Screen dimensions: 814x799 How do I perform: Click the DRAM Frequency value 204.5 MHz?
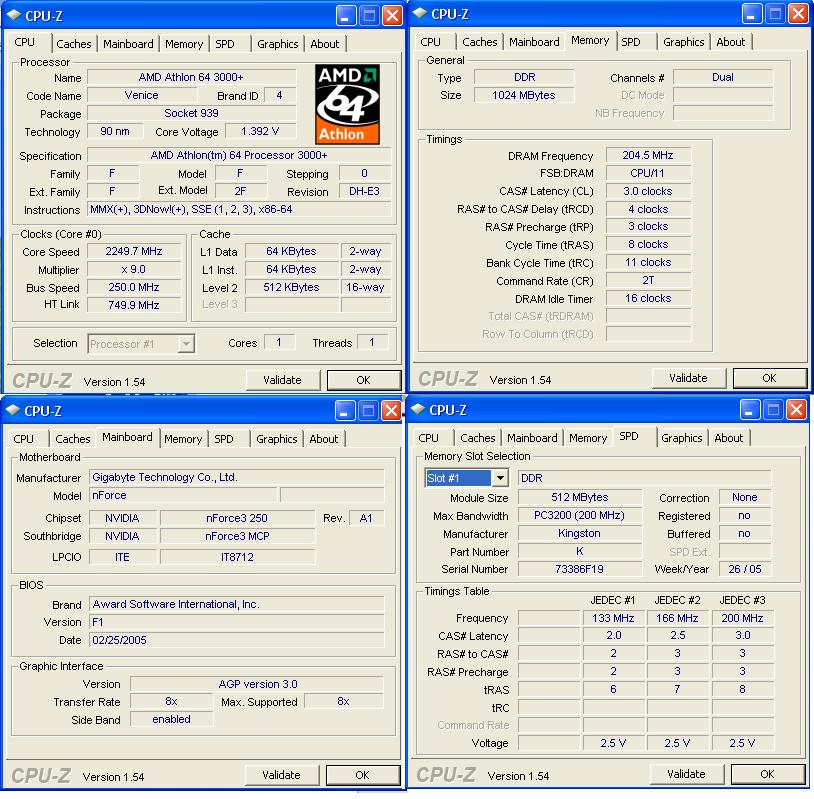[x=648, y=155]
